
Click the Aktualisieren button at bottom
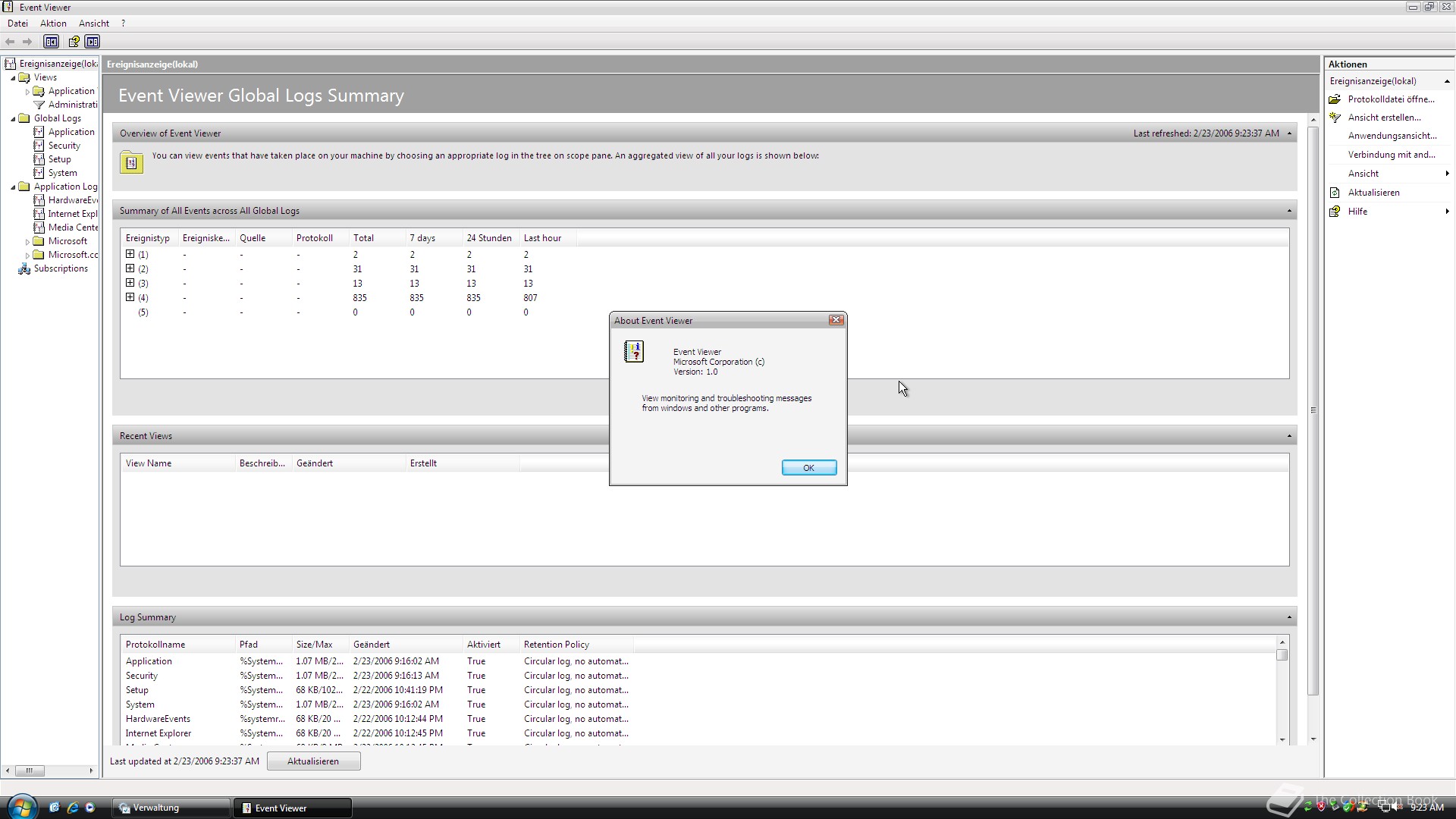(x=313, y=761)
